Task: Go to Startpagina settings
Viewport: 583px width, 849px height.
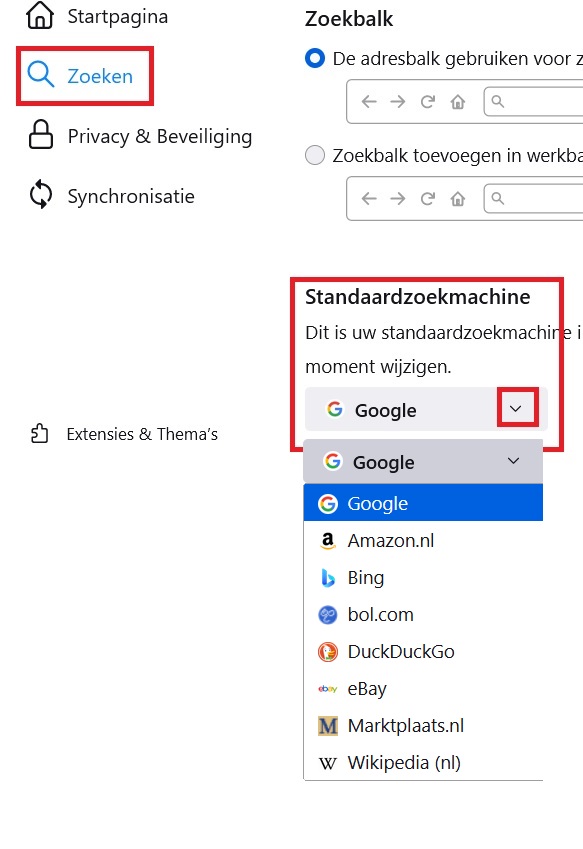Action: tap(116, 16)
